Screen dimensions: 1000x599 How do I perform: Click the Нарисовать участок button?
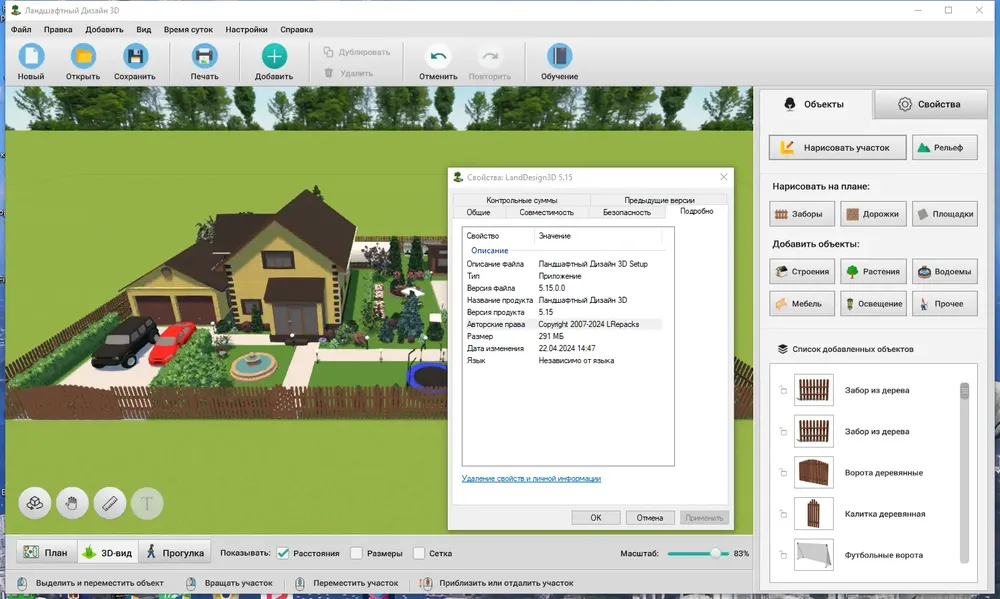tap(837, 147)
